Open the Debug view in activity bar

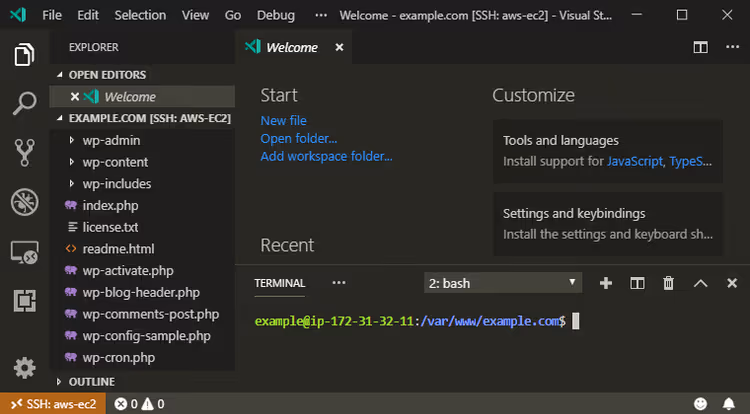coord(24,202)
